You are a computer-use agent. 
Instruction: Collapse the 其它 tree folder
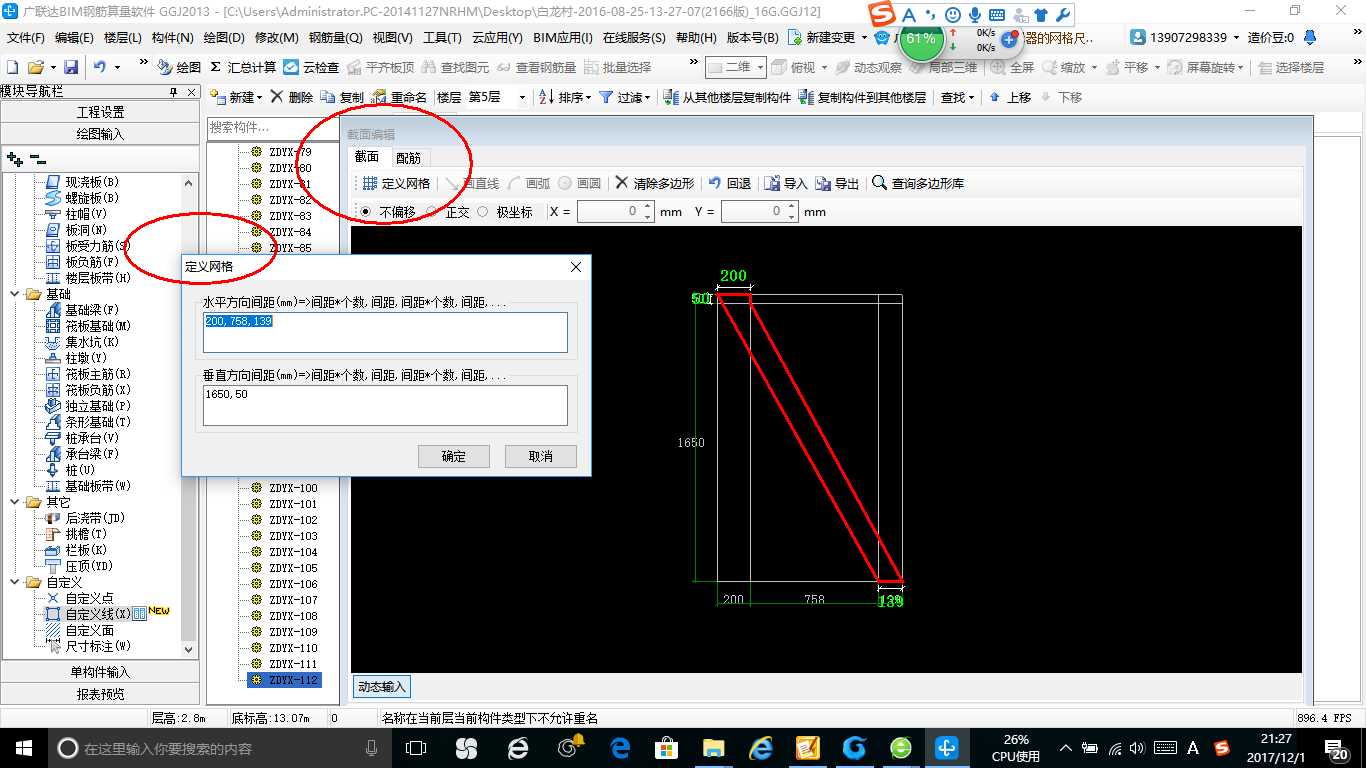(x=15, y=502)
